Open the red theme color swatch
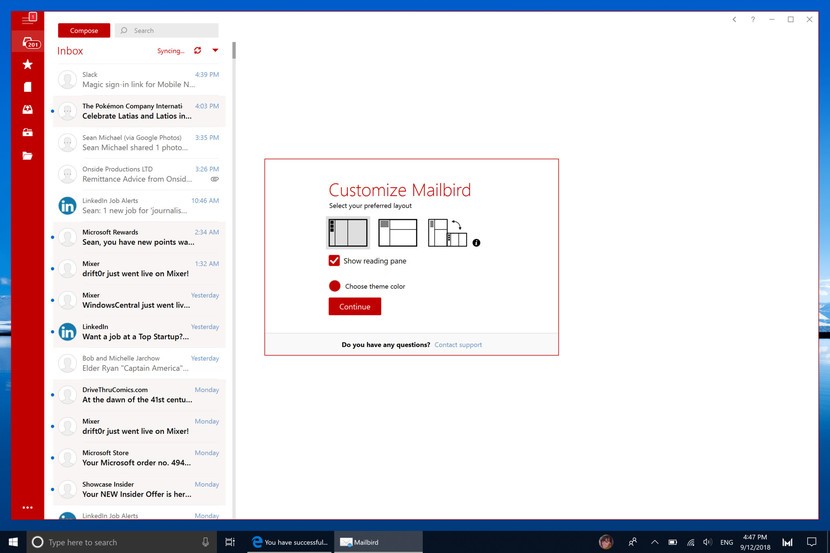This screenshot has width=830, height=553. pyautogui.click(x=335, y=286)
